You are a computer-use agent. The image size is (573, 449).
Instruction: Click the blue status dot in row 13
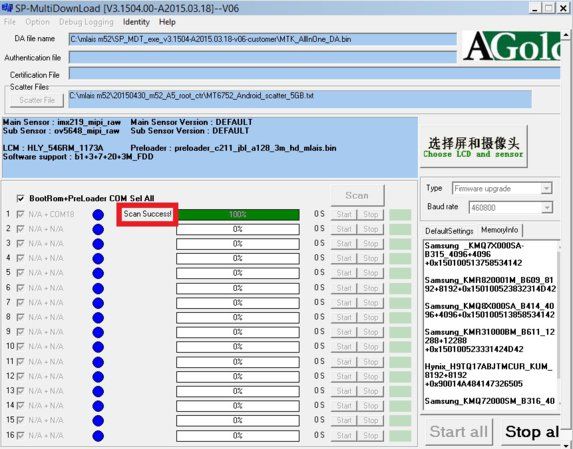click(98, 391)
